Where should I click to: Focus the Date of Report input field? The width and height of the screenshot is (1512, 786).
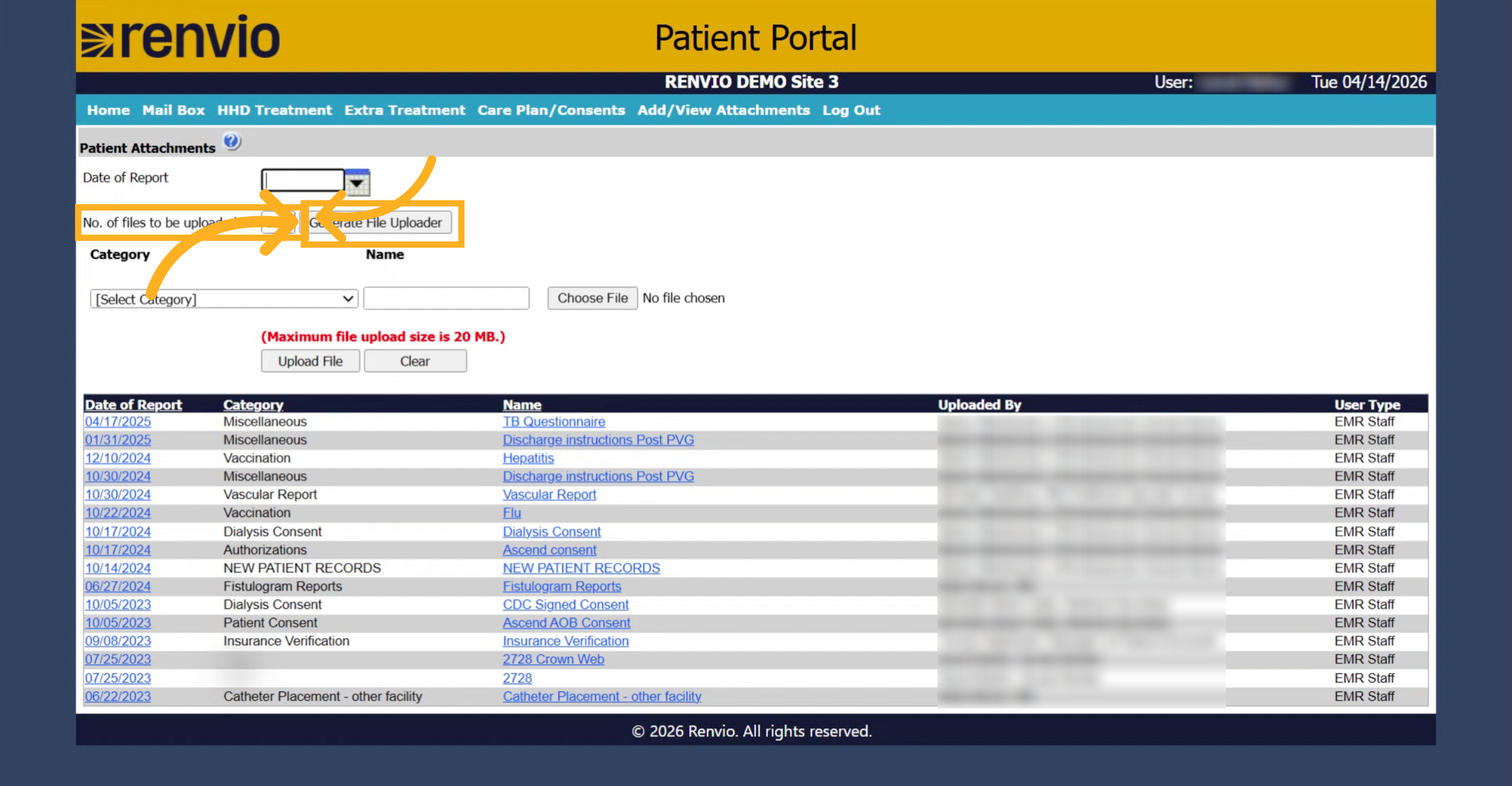pyautogui.click(x=303, y=181)
